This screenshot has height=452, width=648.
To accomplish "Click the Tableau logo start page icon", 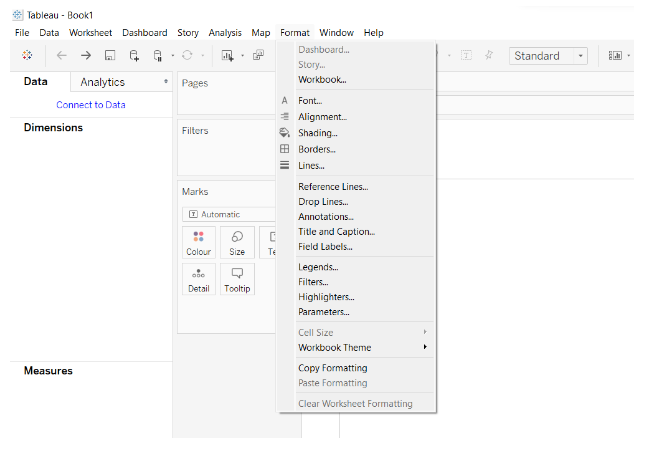I will (x=26, y=56).
